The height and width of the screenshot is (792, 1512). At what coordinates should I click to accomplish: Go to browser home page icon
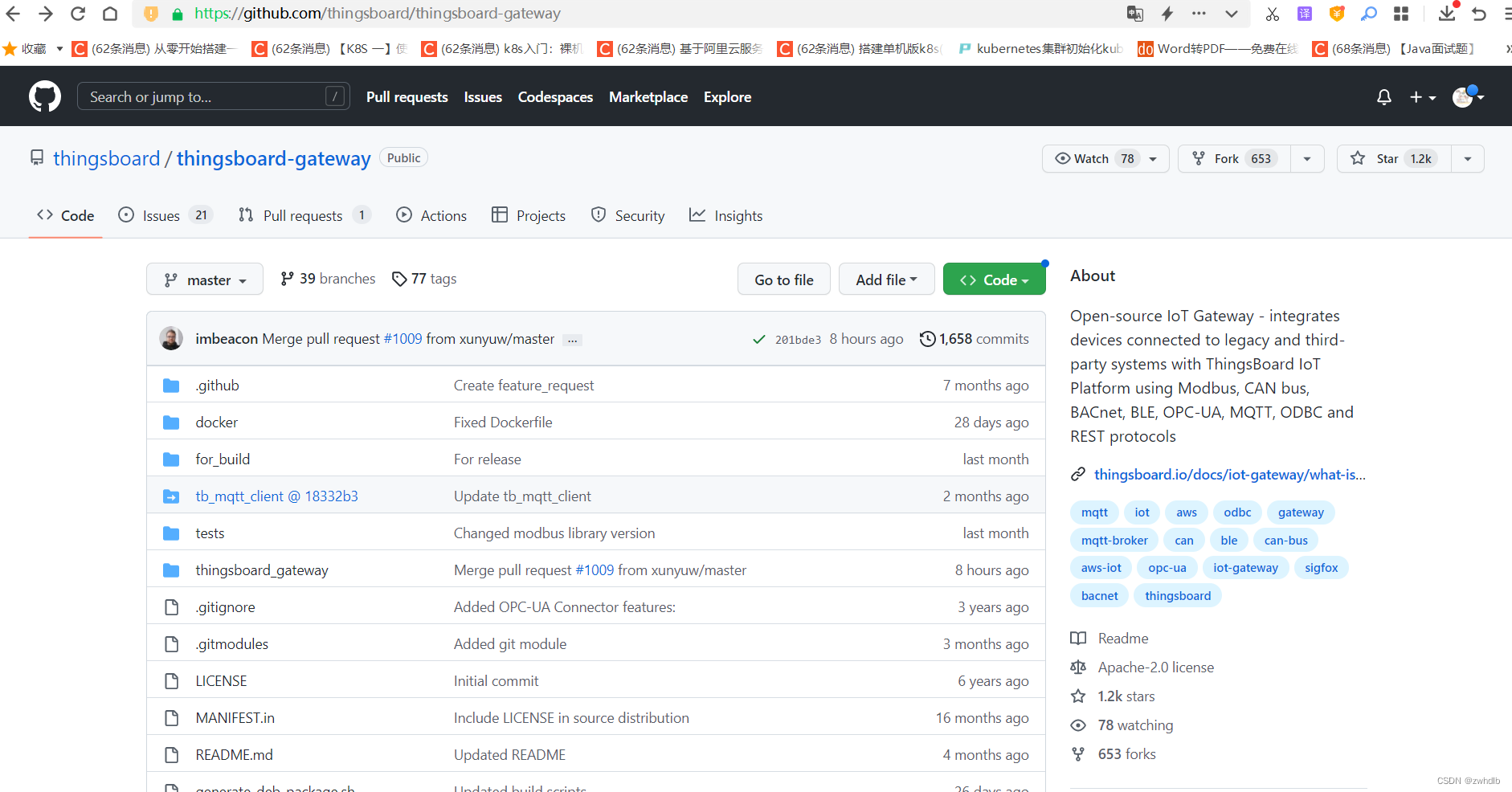tap(110, 14)
